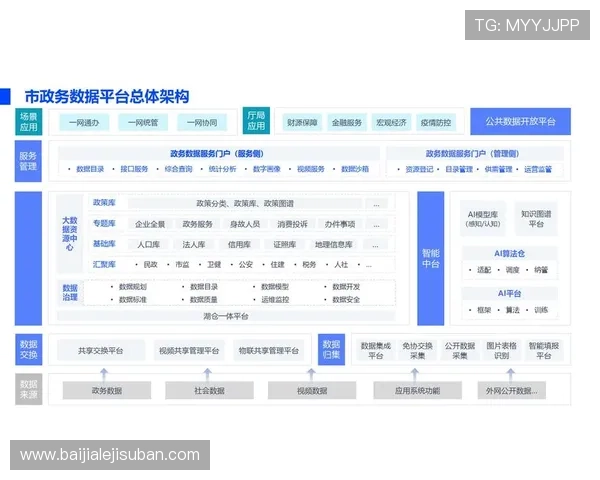
Task: Select the 视频共享管理平台 box
Action: tap(189, 351)
